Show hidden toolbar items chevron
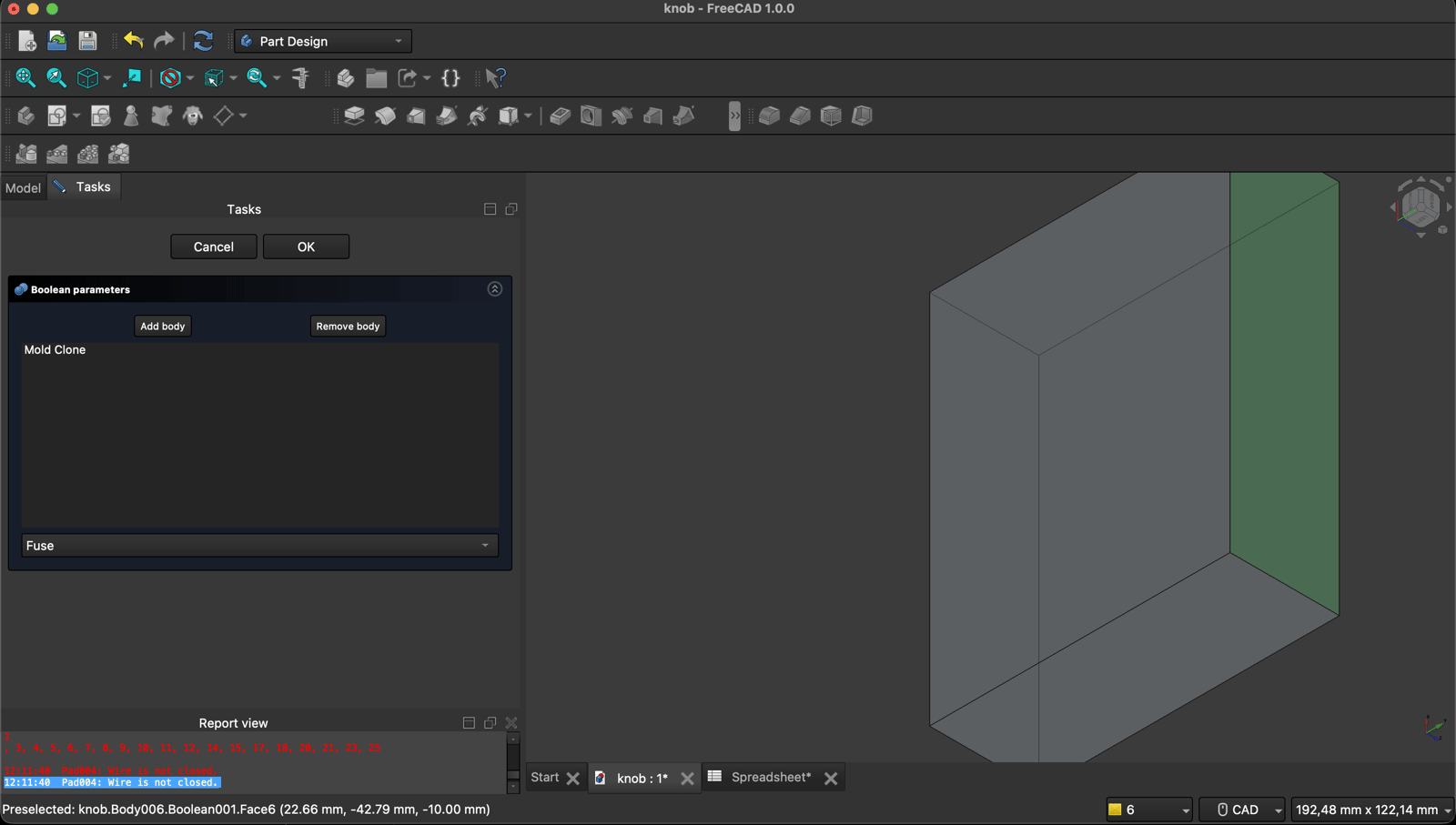Viewport: 1456px width, 825px height. 734,116
